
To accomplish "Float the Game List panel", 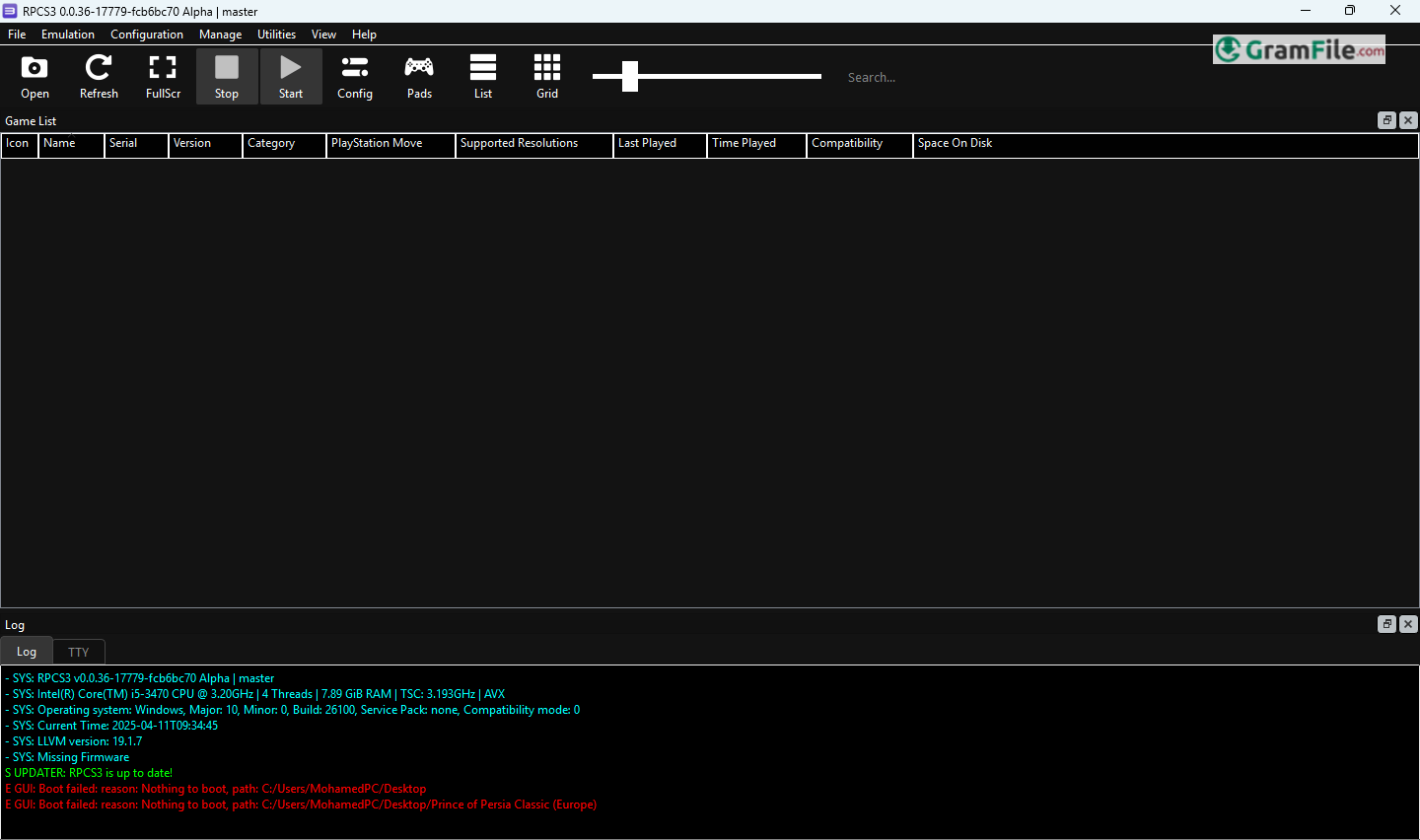I will 1386,120.
